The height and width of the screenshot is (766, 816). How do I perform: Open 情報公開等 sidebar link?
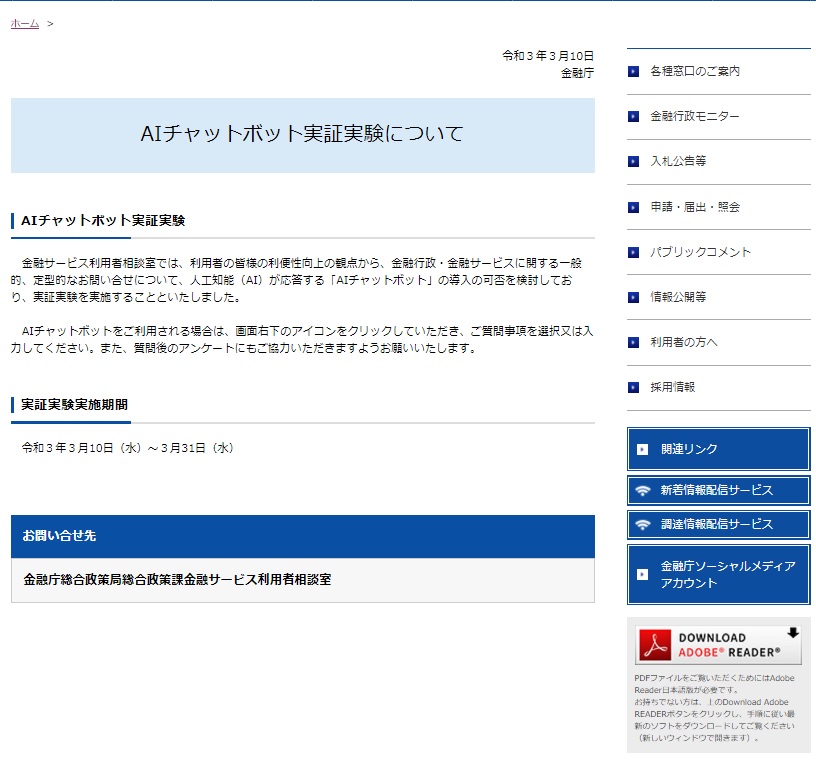pyautogui.click(x=678, y=297)
